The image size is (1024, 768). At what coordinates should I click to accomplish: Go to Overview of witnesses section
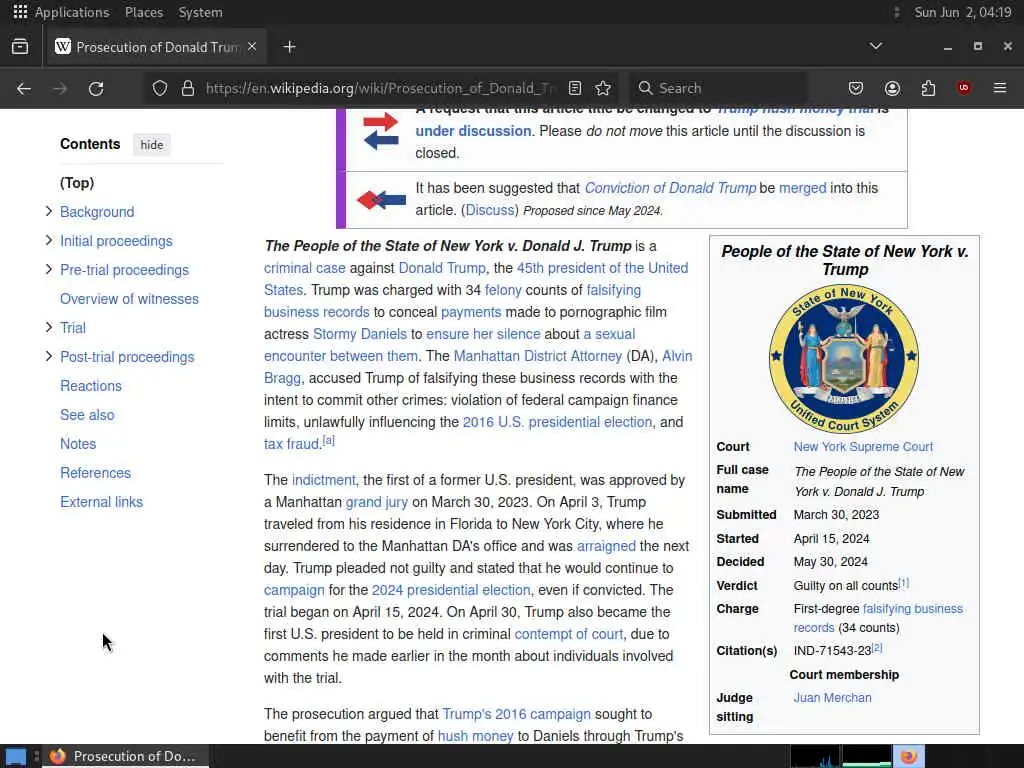click(x=129, y=298)
